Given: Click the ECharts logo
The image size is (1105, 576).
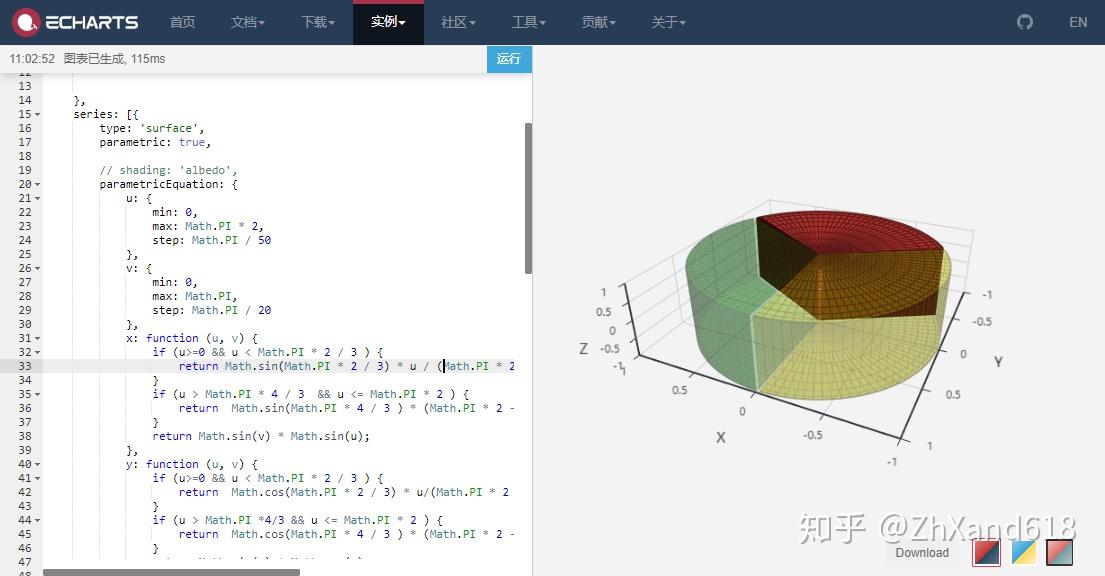Looking at the screenshot, I should point(75,21).
